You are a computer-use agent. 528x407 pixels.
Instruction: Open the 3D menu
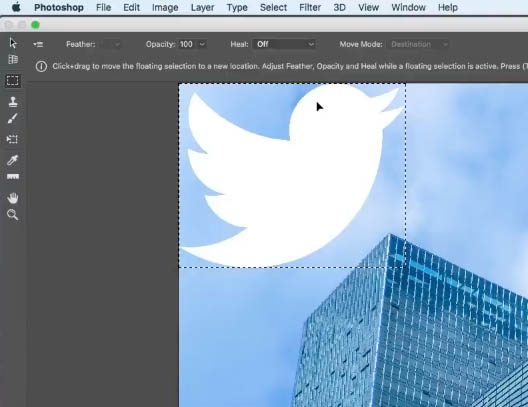click(339, 7)
